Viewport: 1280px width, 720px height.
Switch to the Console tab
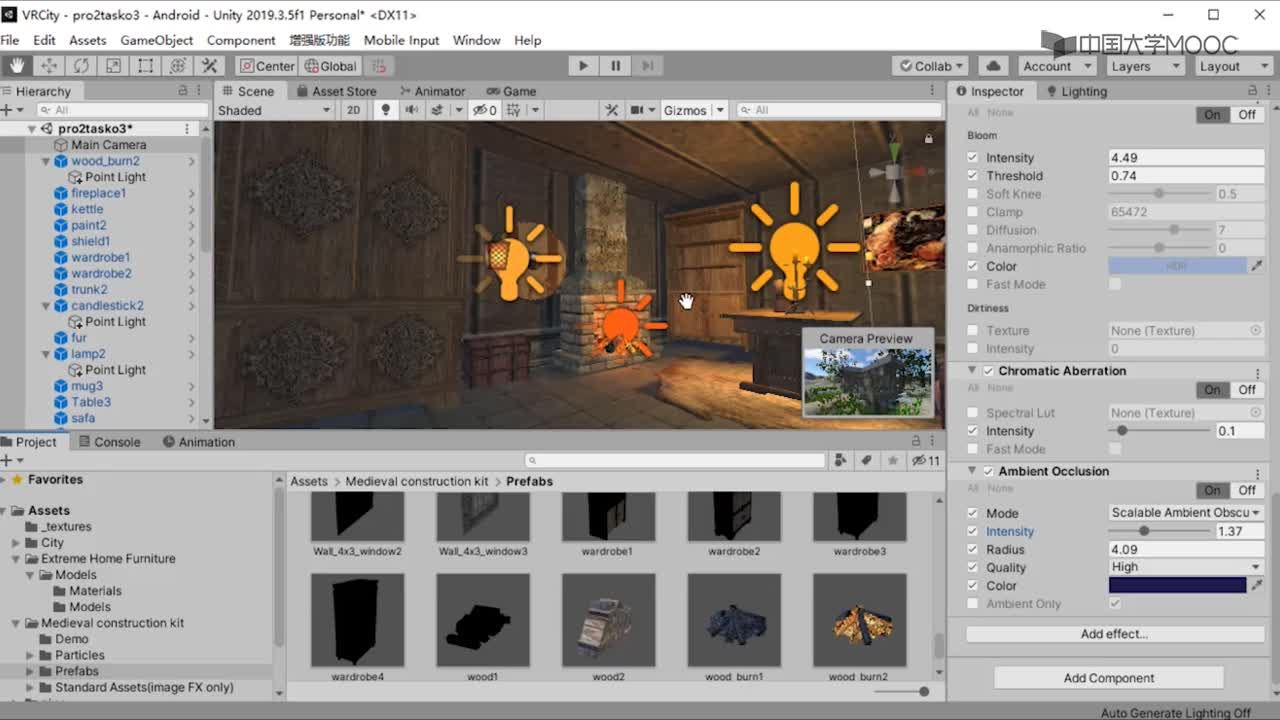pos(109,442)
